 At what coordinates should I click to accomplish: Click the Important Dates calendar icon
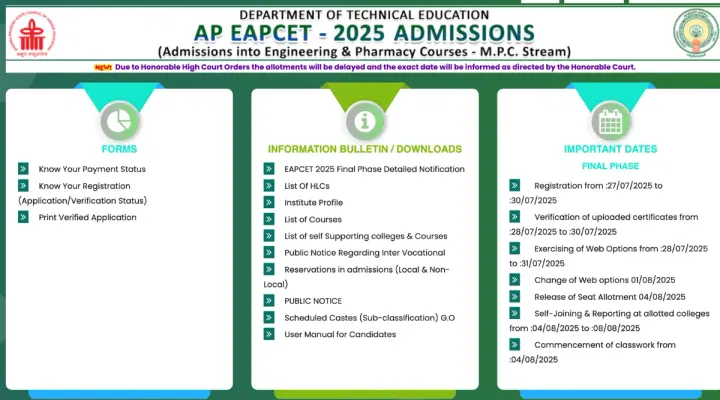611,122
